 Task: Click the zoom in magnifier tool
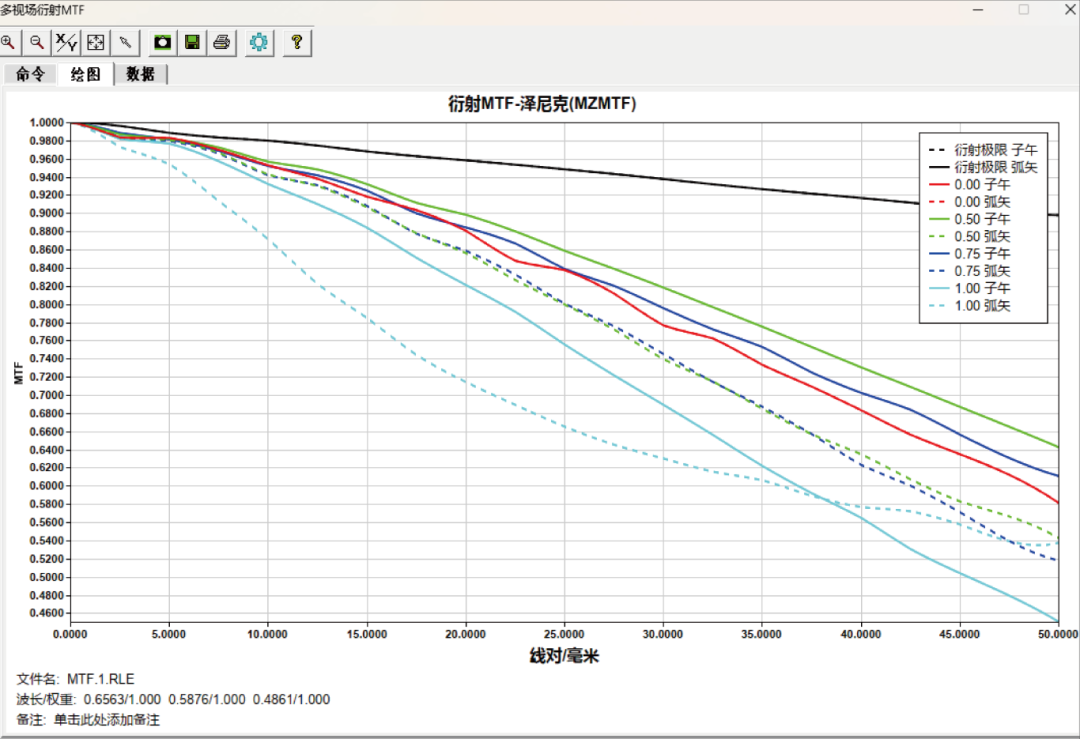[9, 43]
